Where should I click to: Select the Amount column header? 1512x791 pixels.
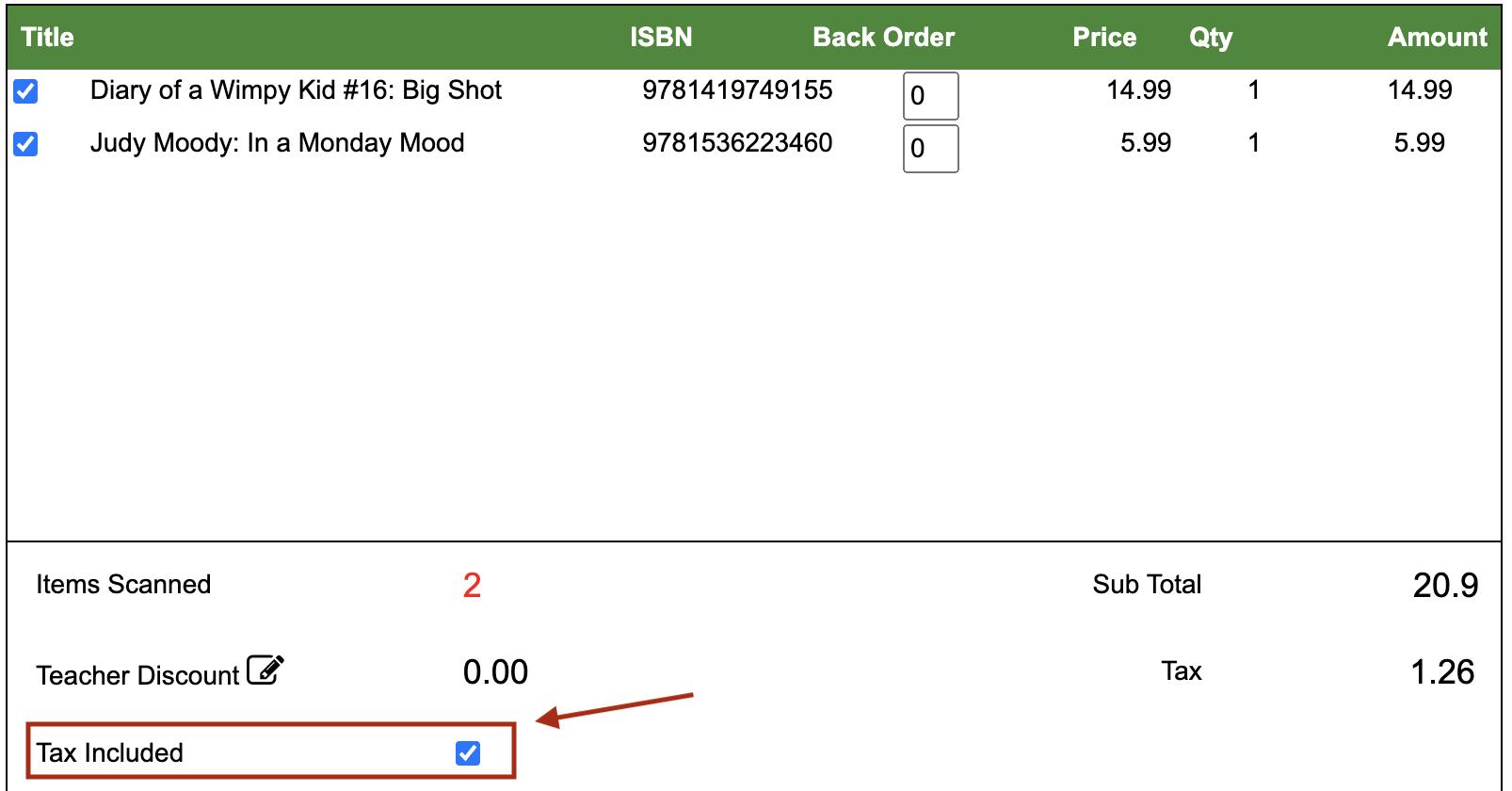[x=1438, y=38]
